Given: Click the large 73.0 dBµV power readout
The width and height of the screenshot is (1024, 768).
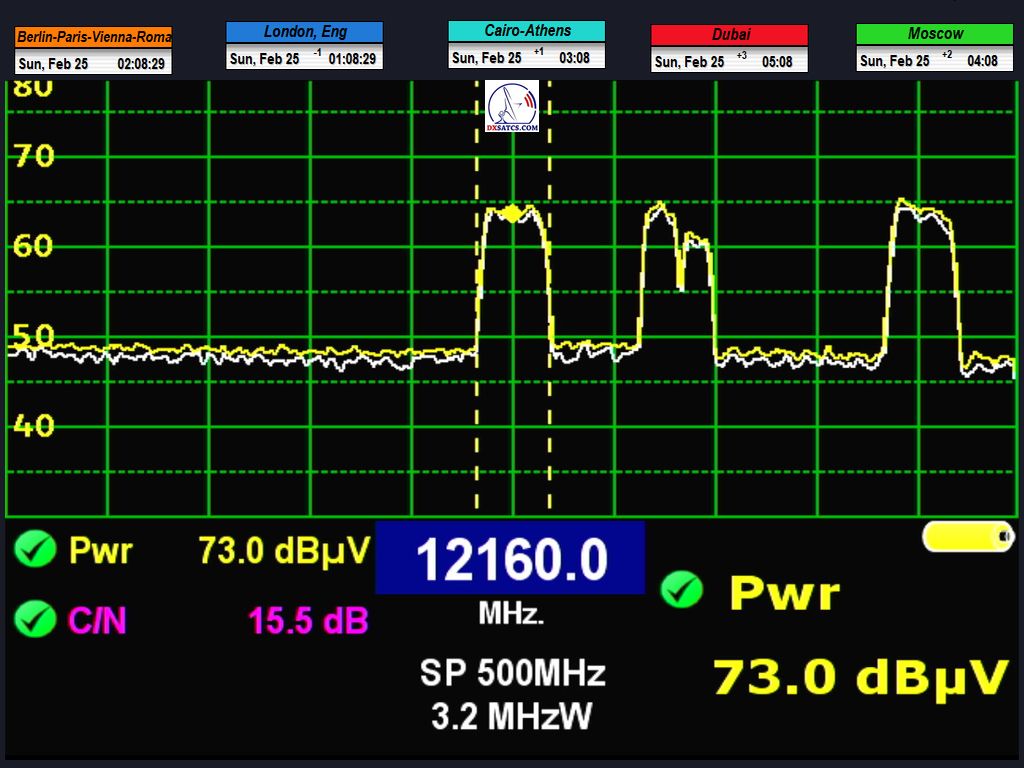Looking at the screenshot, I should [x=859, y=677].
